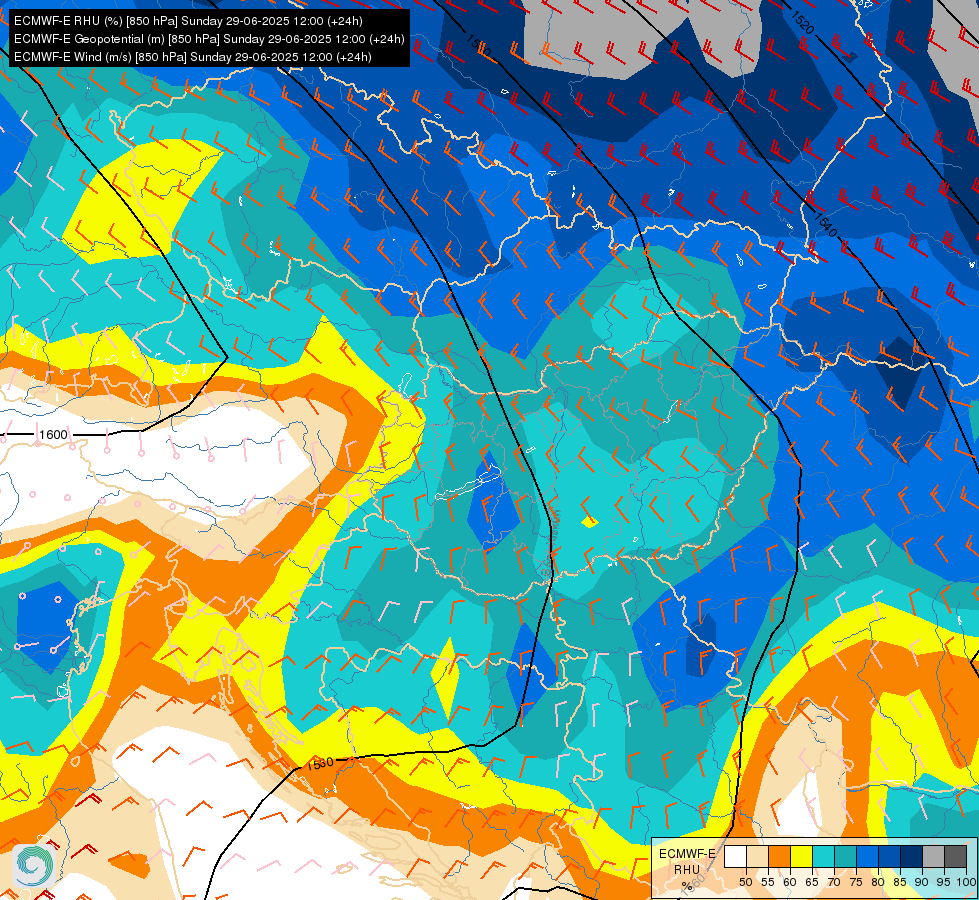Click the light gray 90-95 legend swatch
This screenshot has width=979, height=900.
coord(933,856)
